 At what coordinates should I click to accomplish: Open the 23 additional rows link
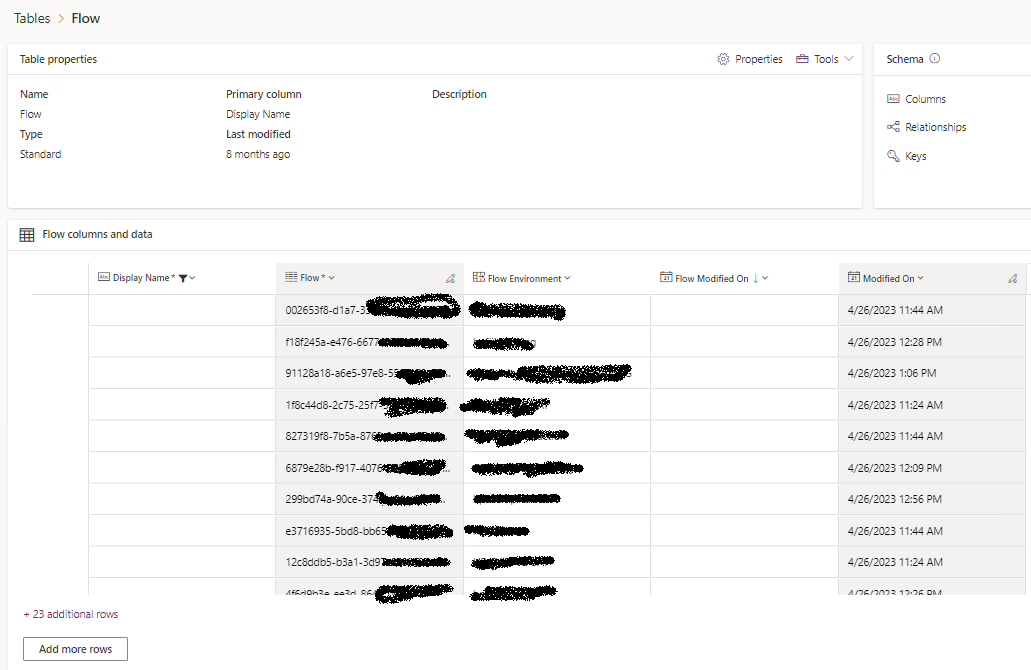tap(69, 613)
